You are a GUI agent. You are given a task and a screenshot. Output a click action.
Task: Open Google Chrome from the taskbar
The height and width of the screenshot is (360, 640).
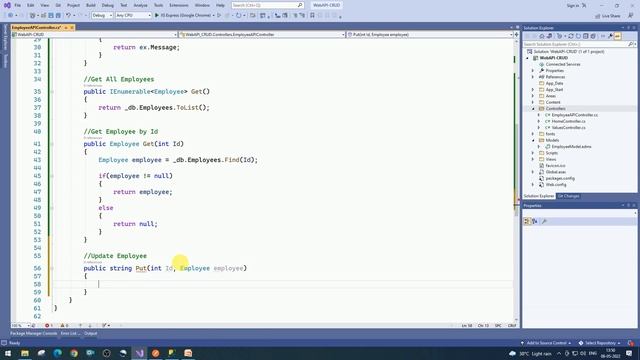(x=74, y=353)
